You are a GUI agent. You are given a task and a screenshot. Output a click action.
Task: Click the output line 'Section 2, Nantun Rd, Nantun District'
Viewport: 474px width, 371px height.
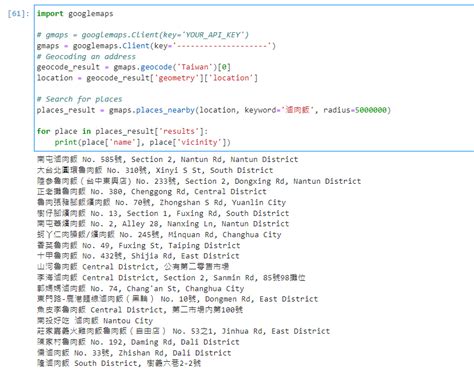click(x=168, y=159)
